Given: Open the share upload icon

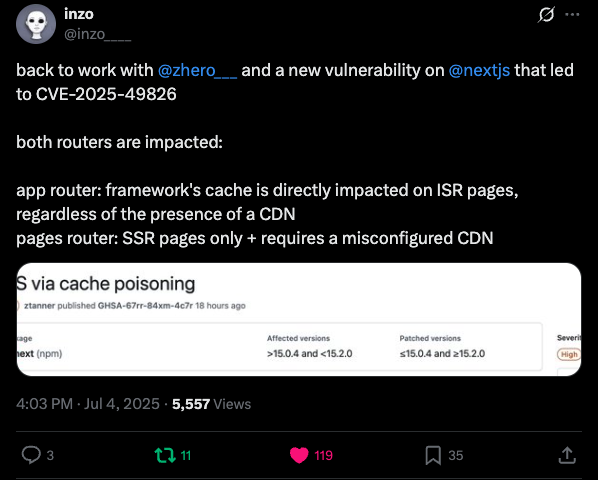Looking at the screenshot, I should click(567, 455).
